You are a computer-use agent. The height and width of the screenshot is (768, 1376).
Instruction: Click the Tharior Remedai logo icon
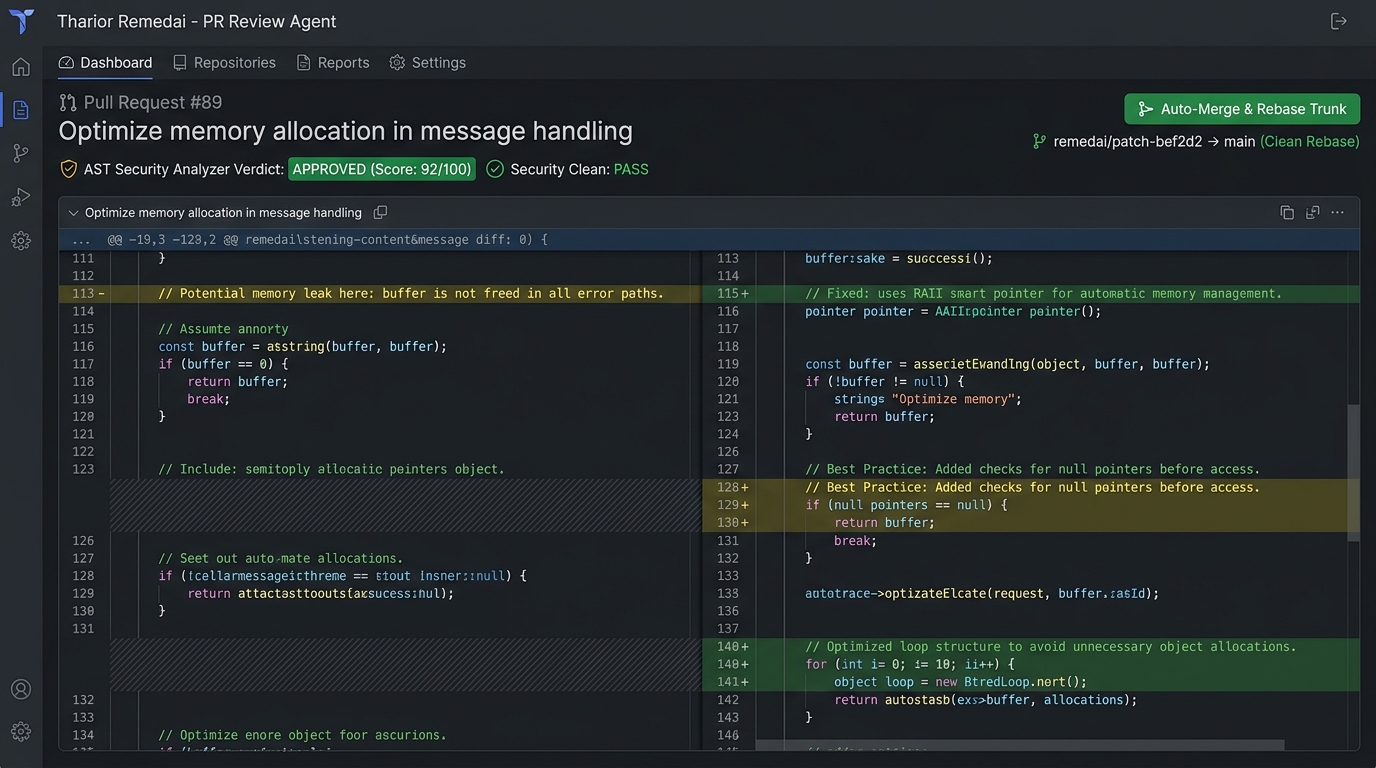point(21,21)
